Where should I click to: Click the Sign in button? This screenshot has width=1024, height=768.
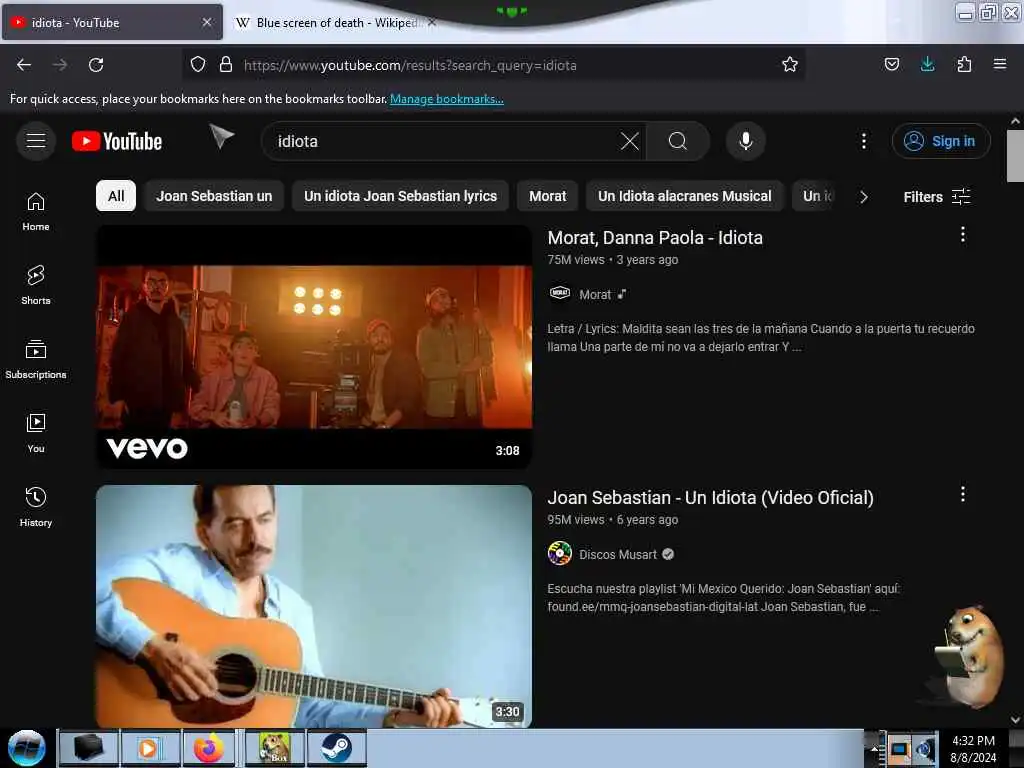pyautogui.click(x=941, y=141)
